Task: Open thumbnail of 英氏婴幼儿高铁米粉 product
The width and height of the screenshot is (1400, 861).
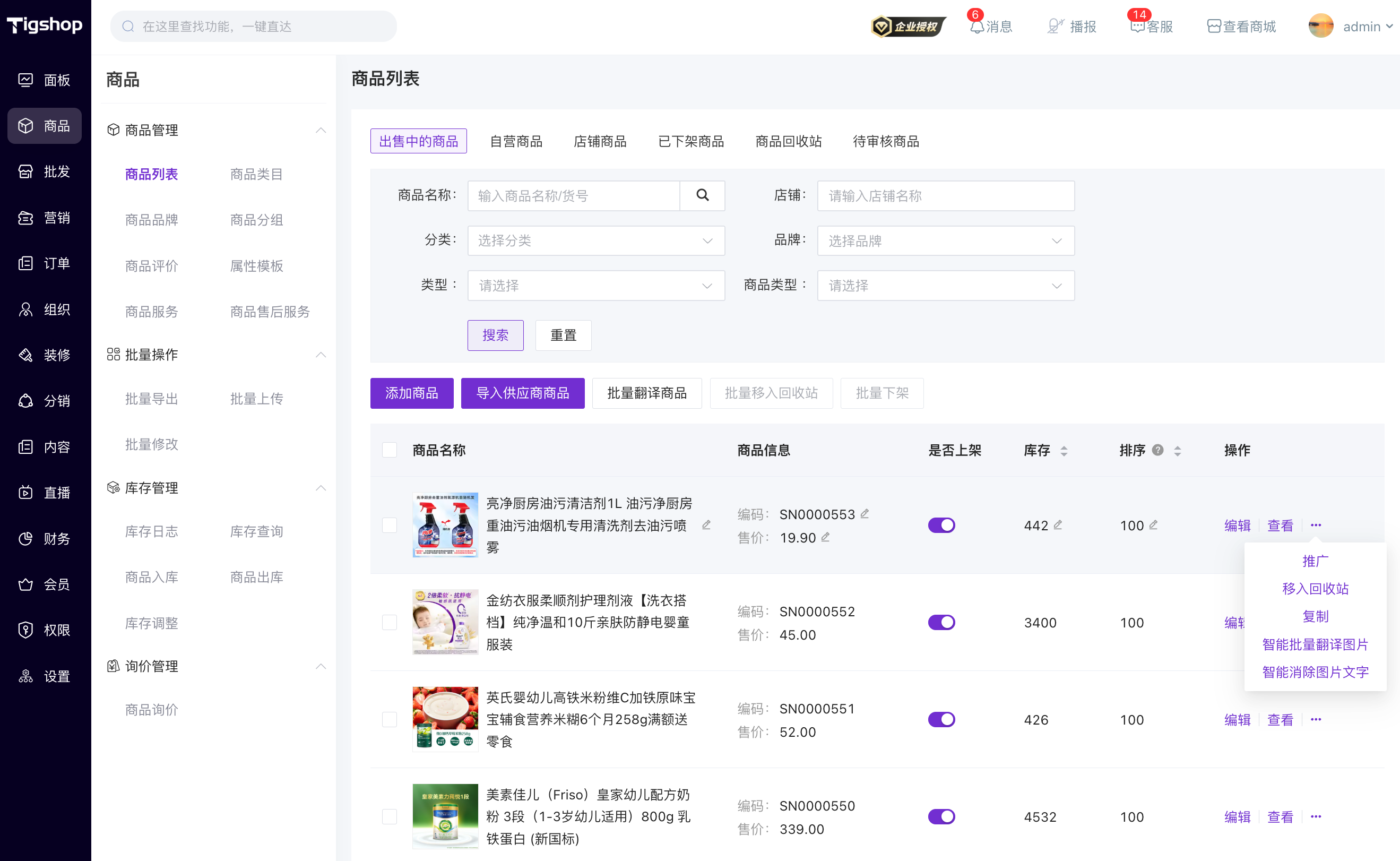Action: click(445, 719)
